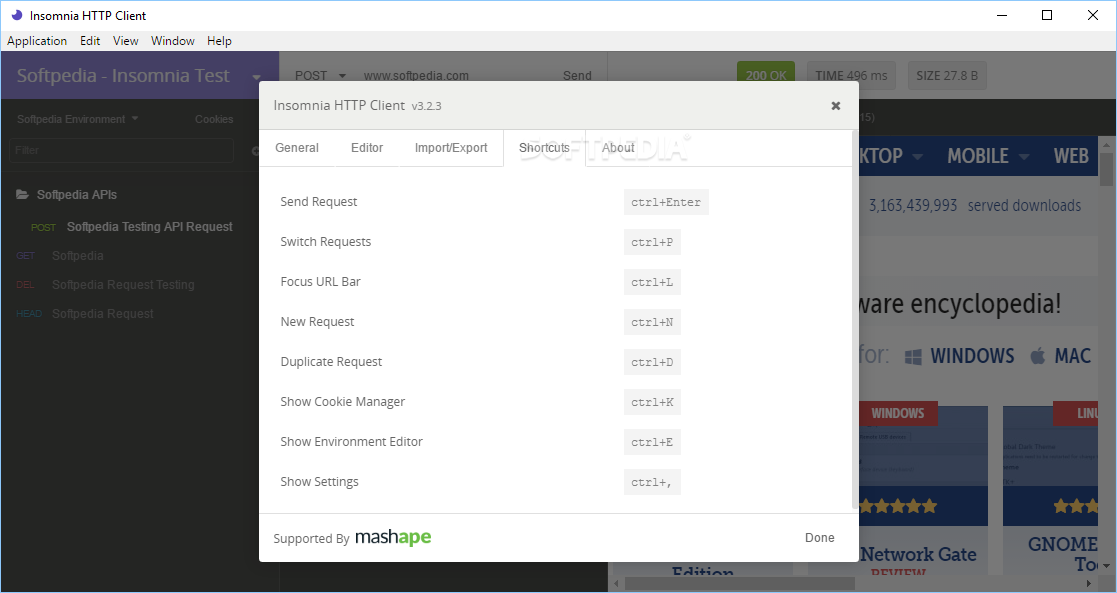This screenshot has width=1117, height=593.
Task: Click the Show Cookie Manager label
Action: pos(343,401)
